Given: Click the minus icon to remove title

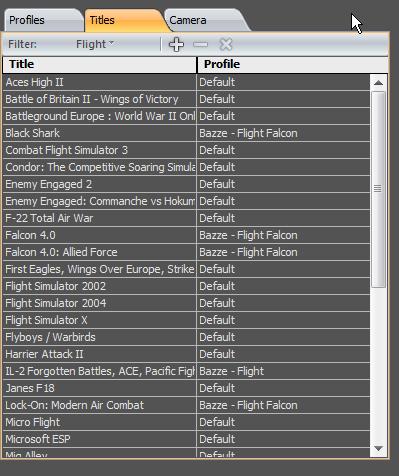Looking at the screenshot, I should coord(200,44).
